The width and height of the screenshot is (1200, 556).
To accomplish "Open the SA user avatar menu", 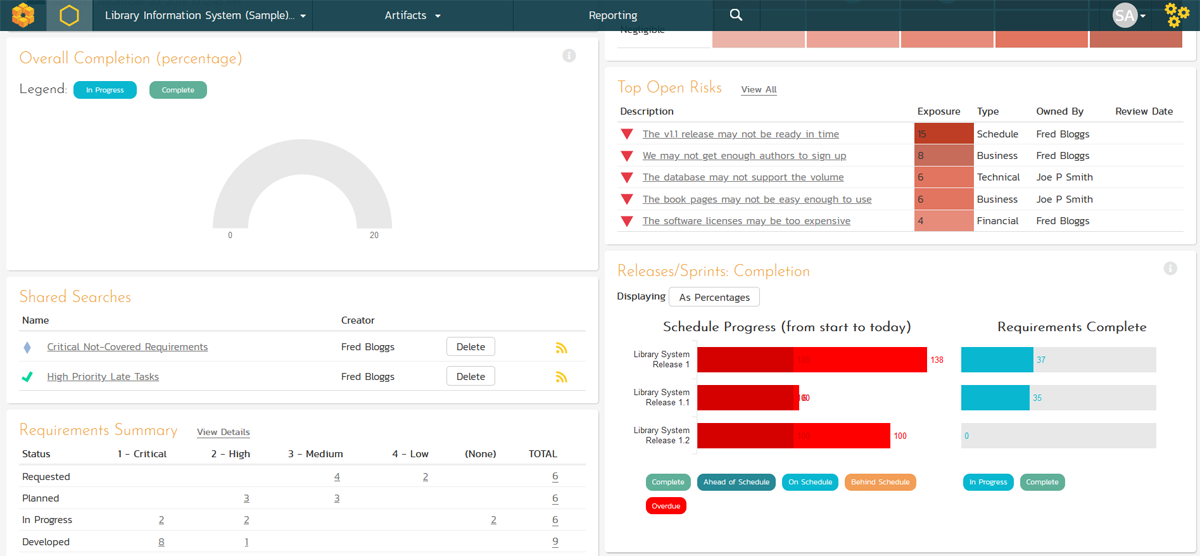I will tap(1125, 15).
